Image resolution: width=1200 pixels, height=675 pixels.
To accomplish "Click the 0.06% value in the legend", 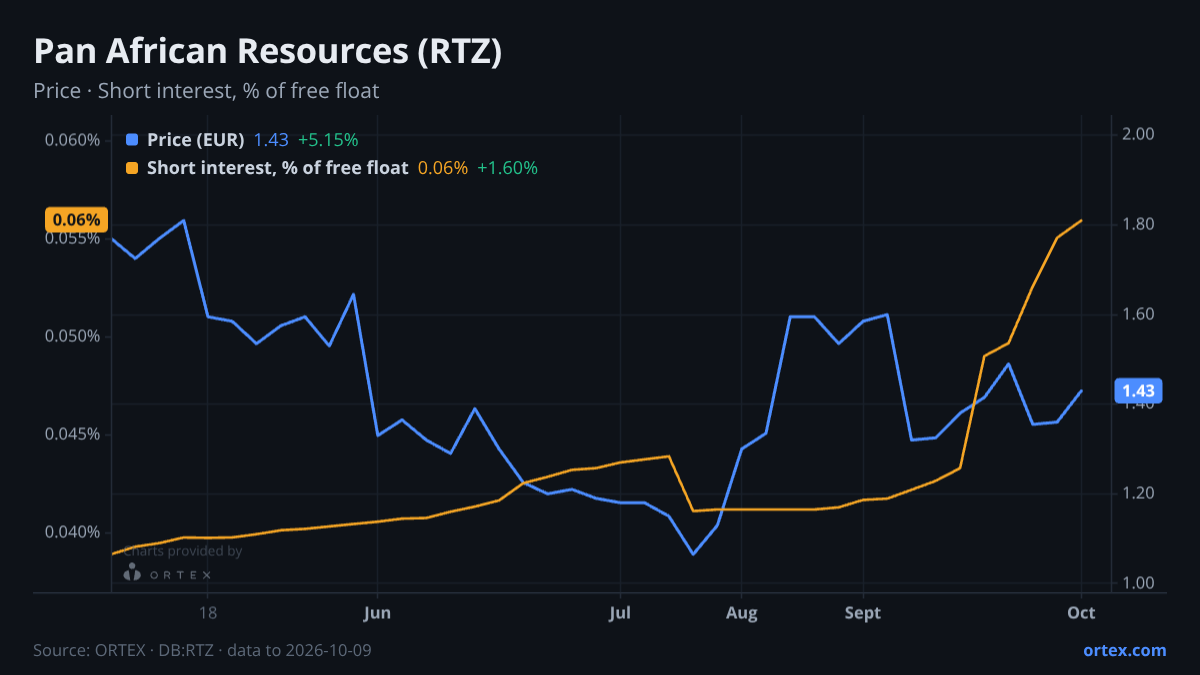I will tap(443, 168).
